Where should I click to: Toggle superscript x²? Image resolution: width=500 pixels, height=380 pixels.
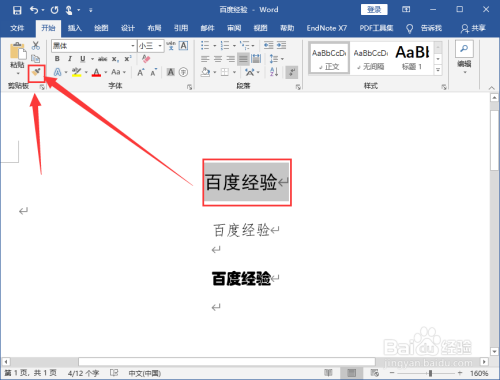pyautogui.click(x=128, y=59)
